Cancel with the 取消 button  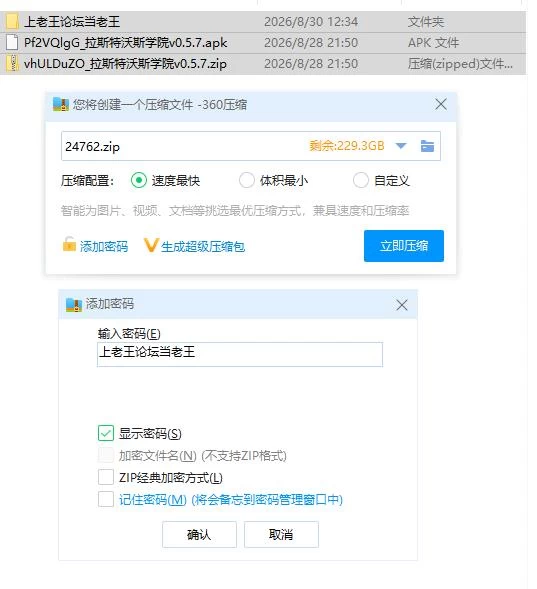281,534
